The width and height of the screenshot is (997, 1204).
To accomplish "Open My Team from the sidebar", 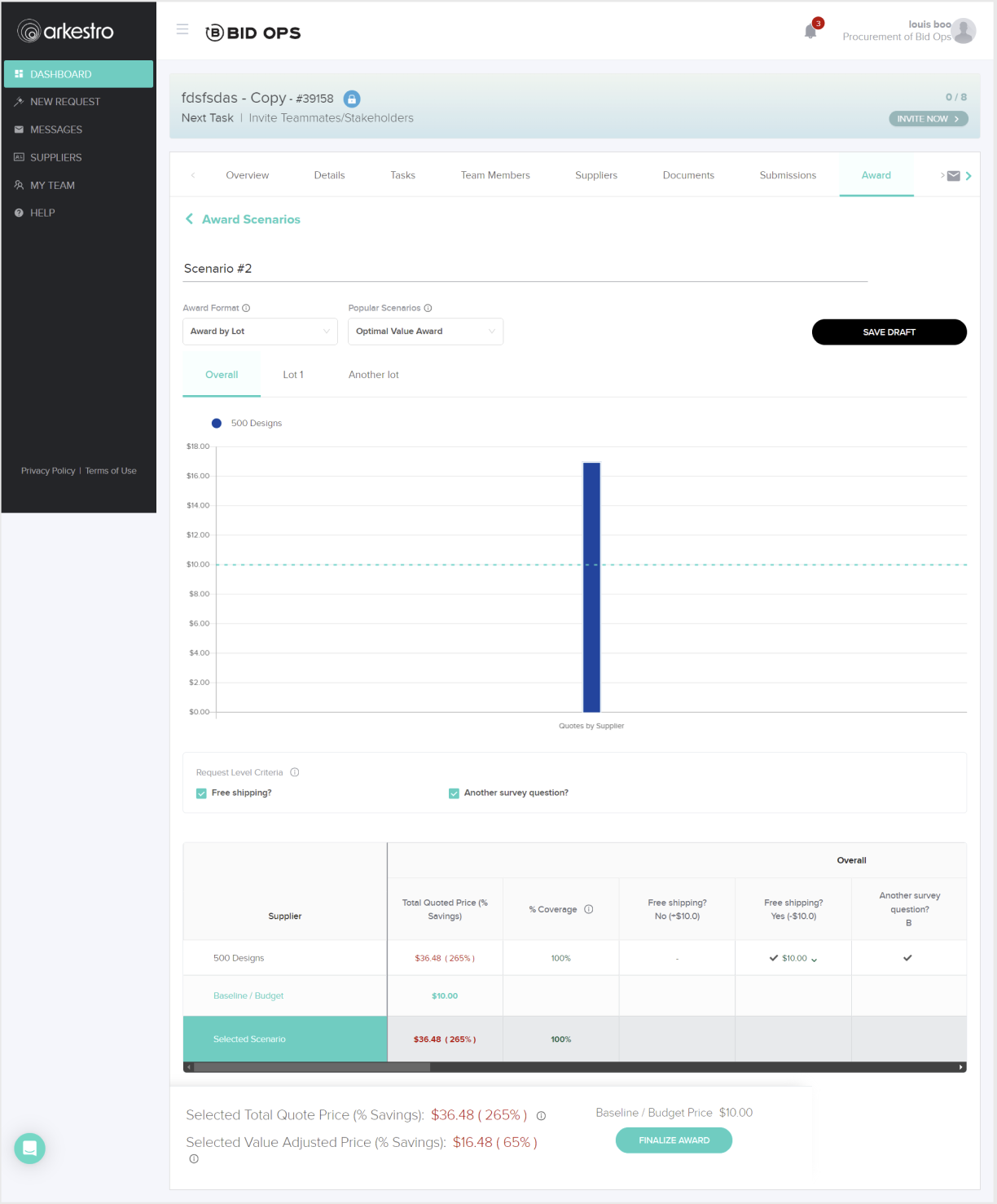I will [x=20, y=185].
